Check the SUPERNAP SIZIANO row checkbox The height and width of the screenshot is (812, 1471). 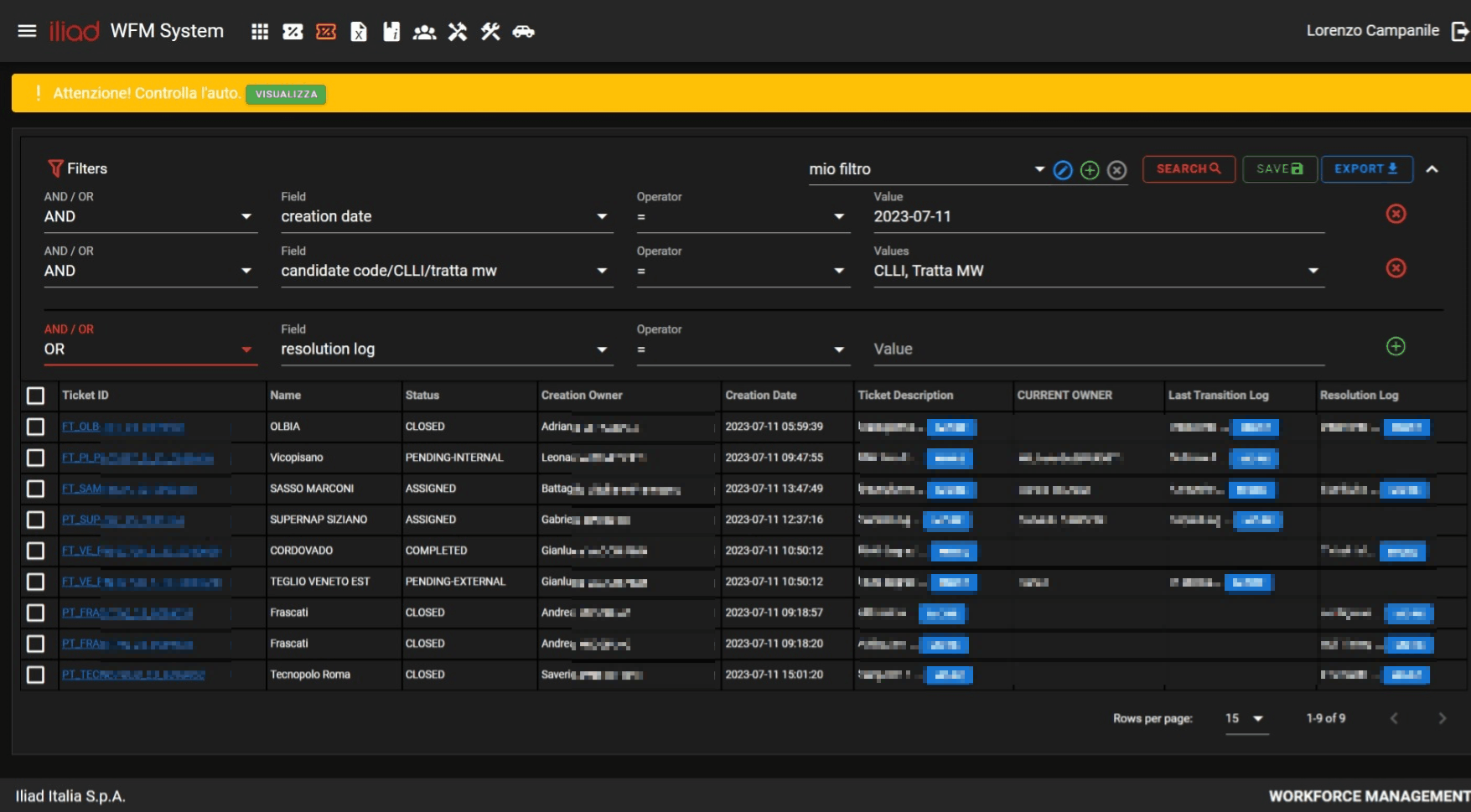pos(35,520)
